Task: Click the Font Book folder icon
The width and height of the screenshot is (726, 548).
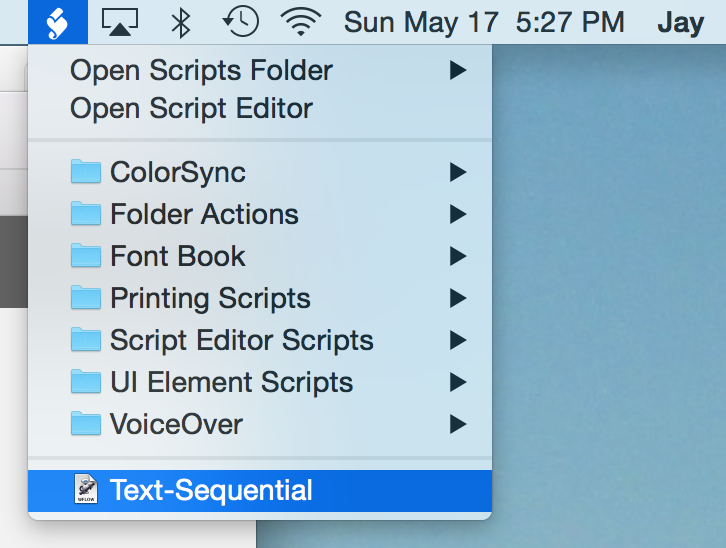Action: (x=86, y=256)
